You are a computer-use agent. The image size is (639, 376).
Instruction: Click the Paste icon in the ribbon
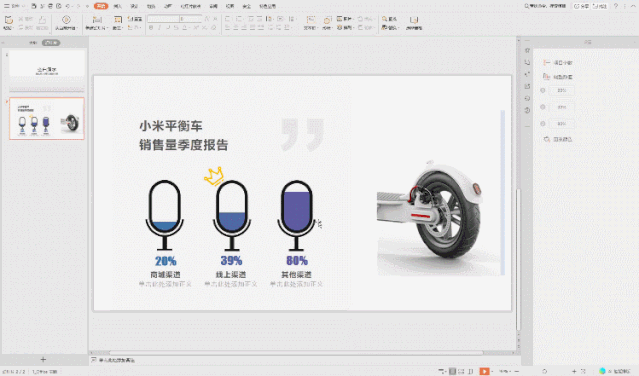[x=9, y=20]
